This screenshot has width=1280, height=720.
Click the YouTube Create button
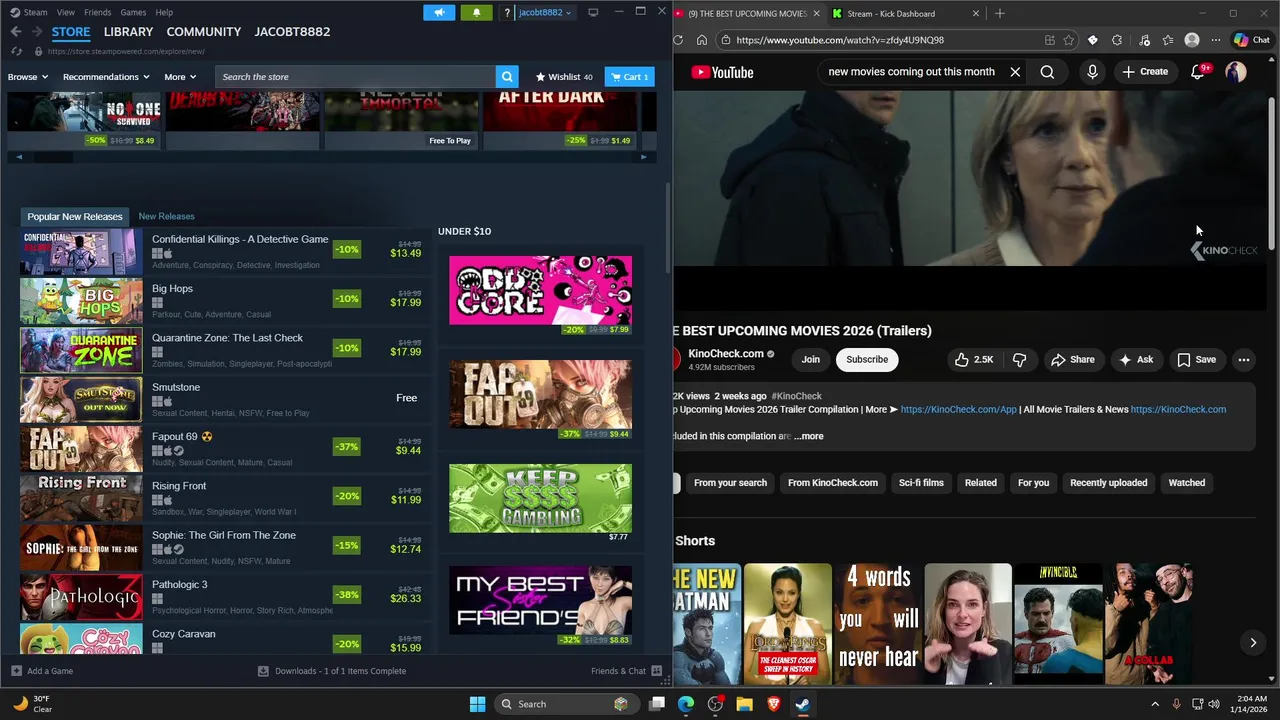[x=1145, y=72]
